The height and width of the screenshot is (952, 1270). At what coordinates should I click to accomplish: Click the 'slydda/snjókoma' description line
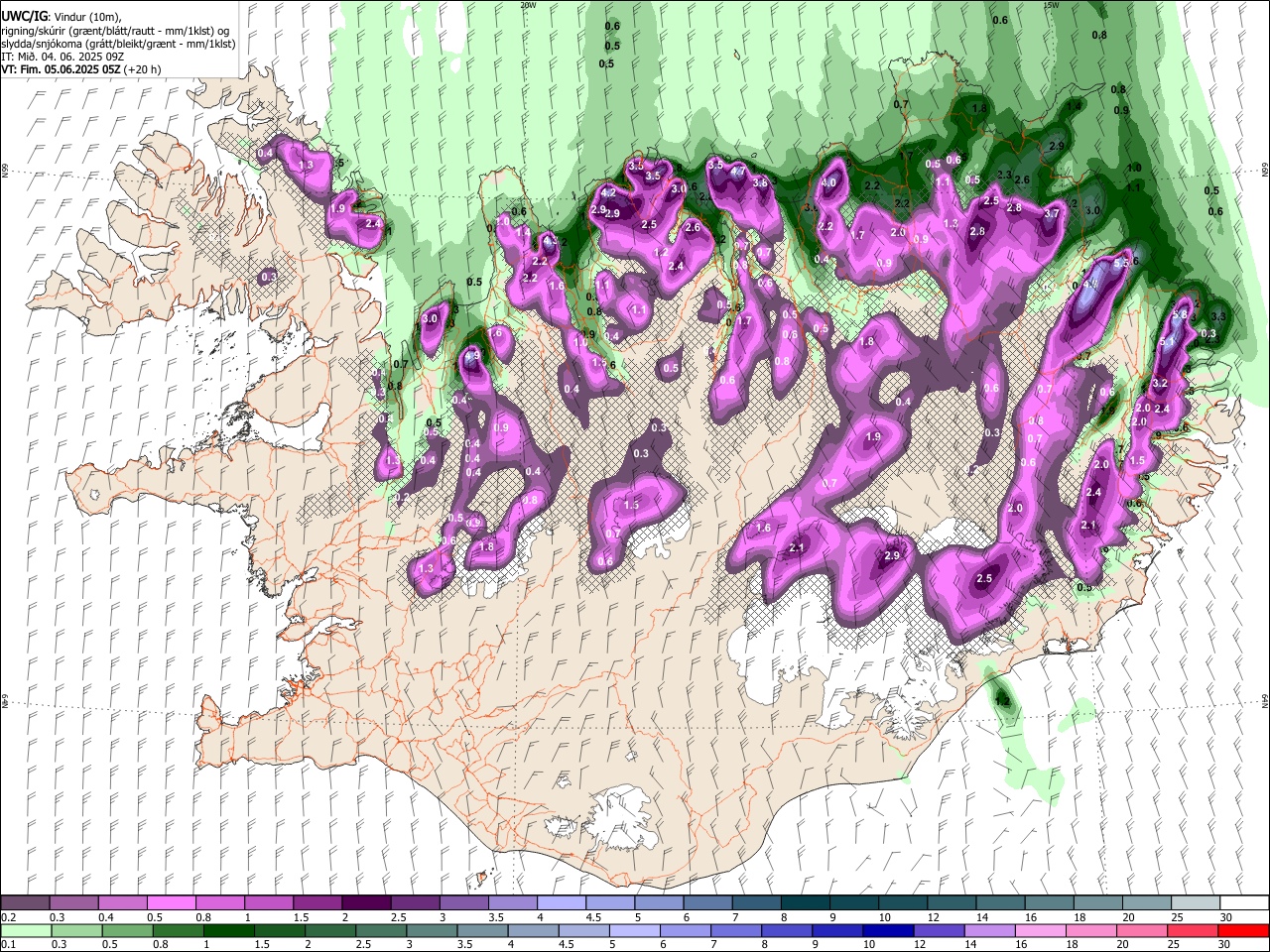tap(118, 44)
